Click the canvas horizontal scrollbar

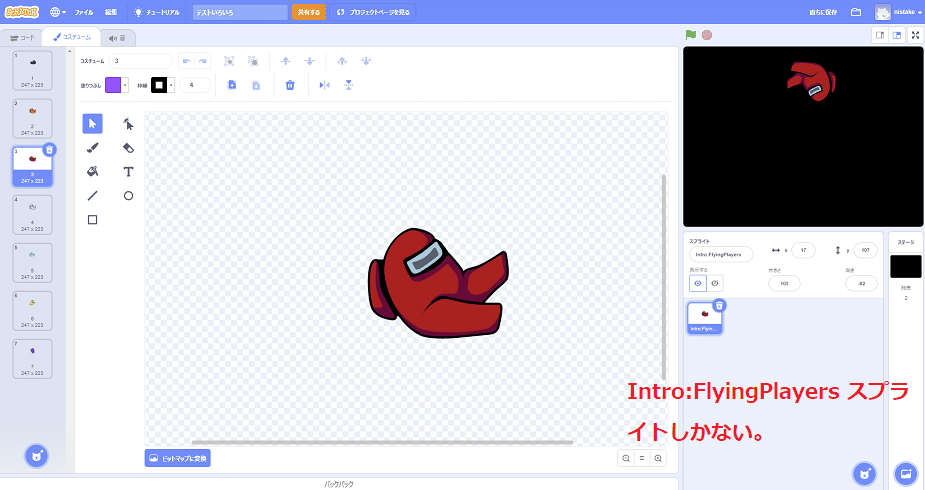[382, 442]
